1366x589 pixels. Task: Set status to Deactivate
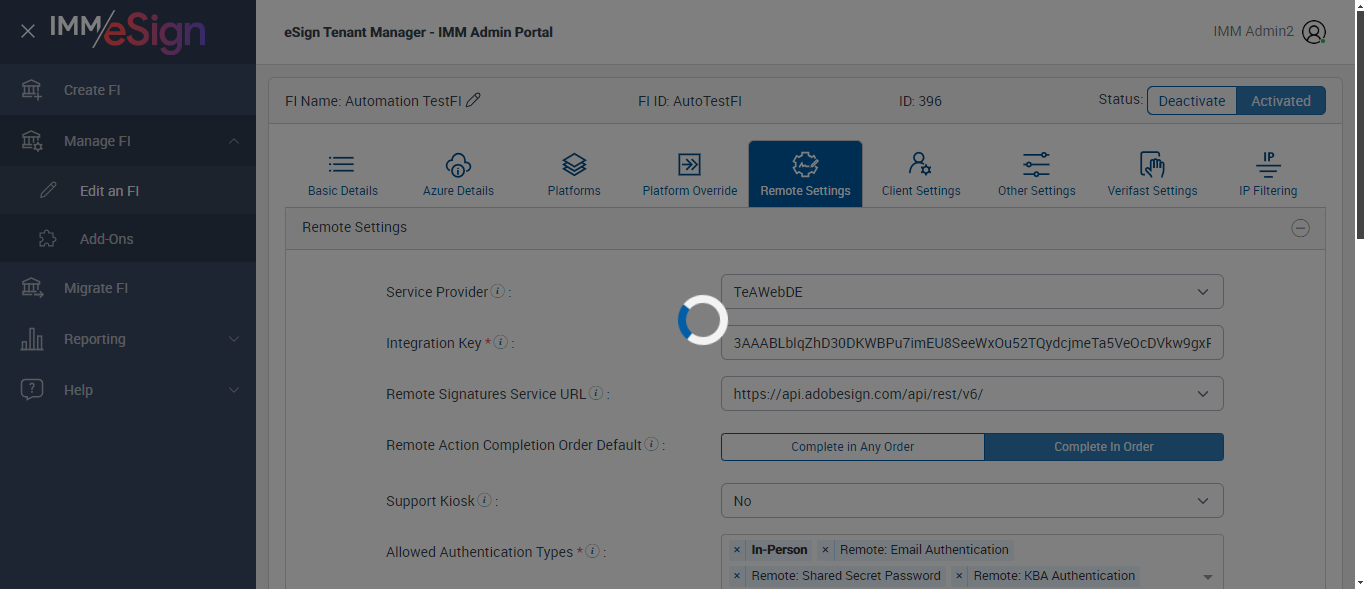point(1192,101)
